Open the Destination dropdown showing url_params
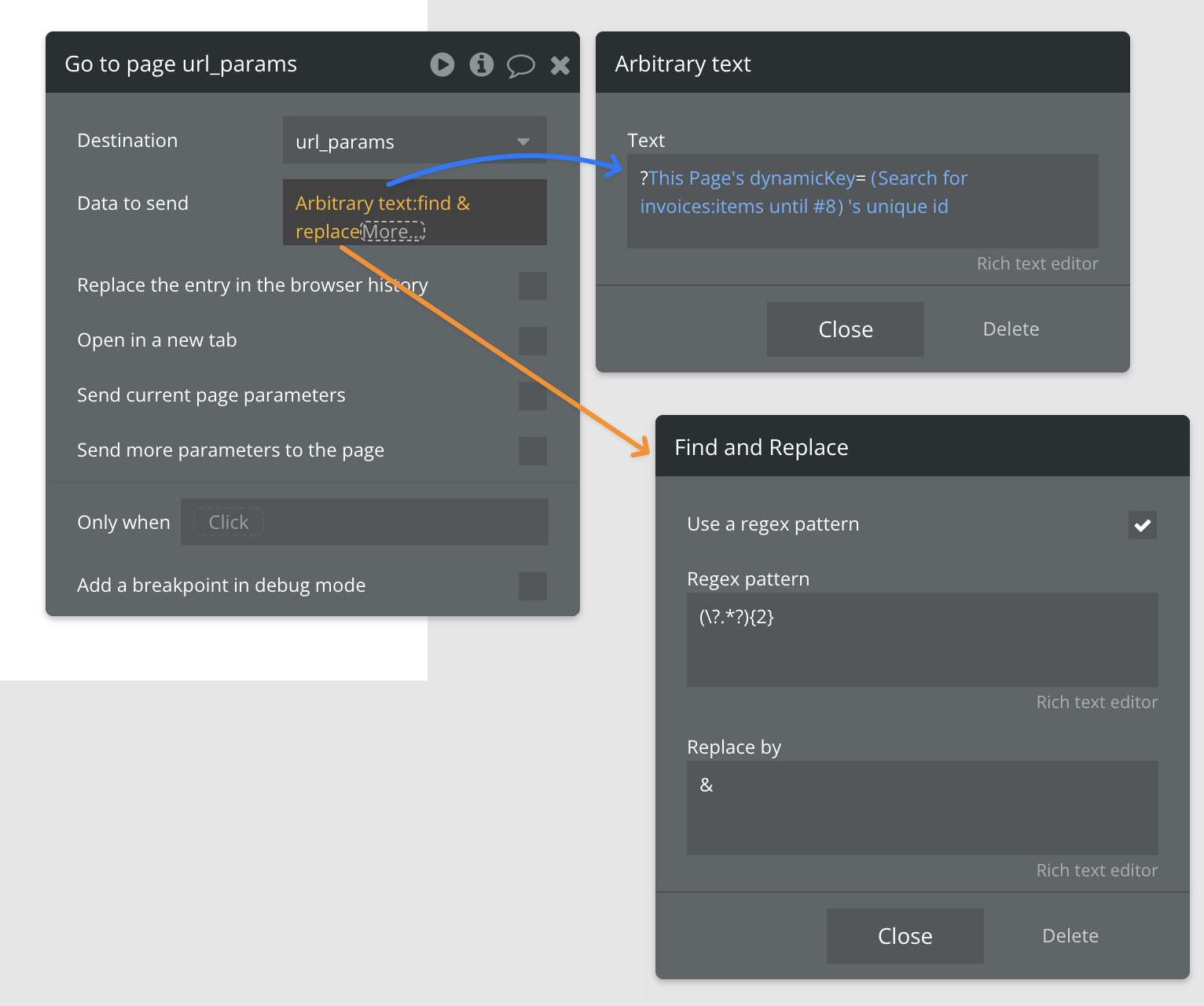Screen dimensions: 1204x1006 414,141
